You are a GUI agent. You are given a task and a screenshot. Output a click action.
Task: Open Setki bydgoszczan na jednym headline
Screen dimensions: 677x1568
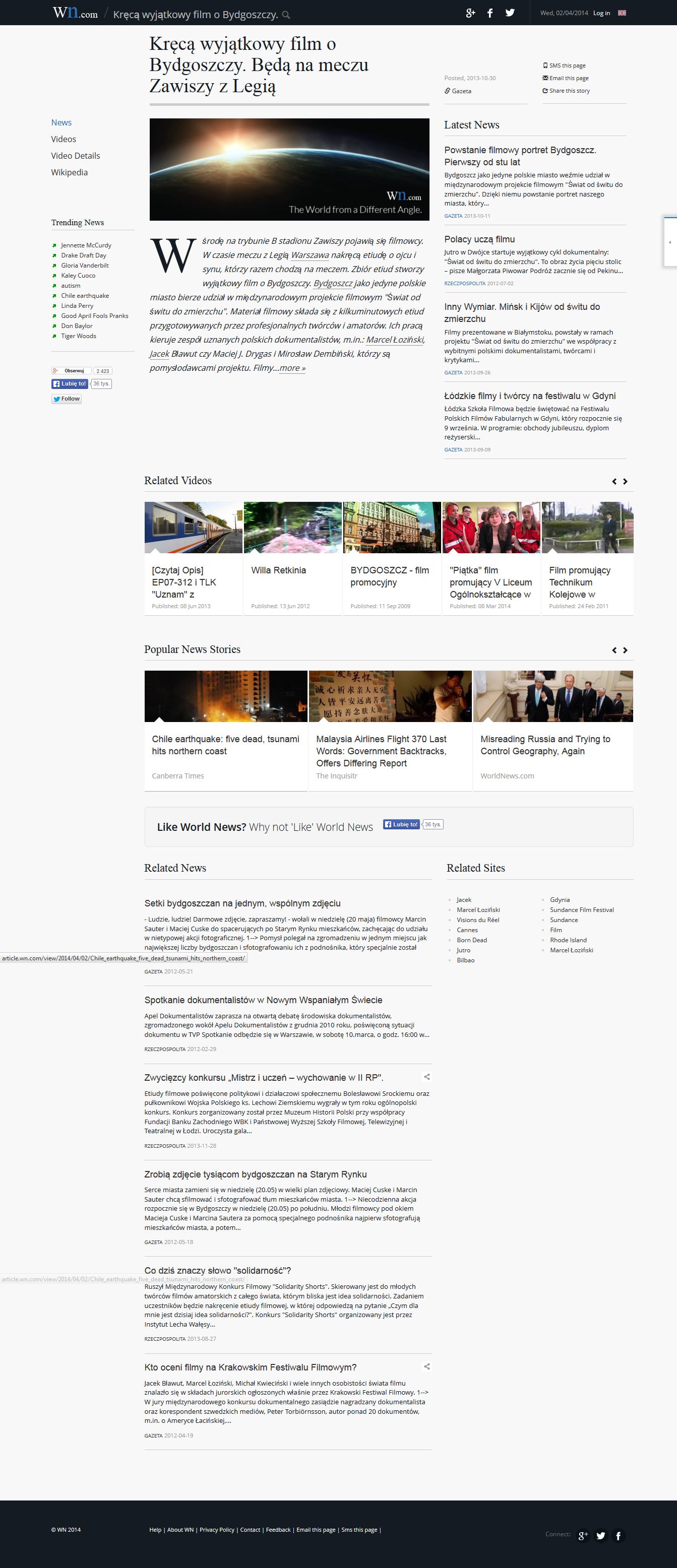[x=242, y=903]
